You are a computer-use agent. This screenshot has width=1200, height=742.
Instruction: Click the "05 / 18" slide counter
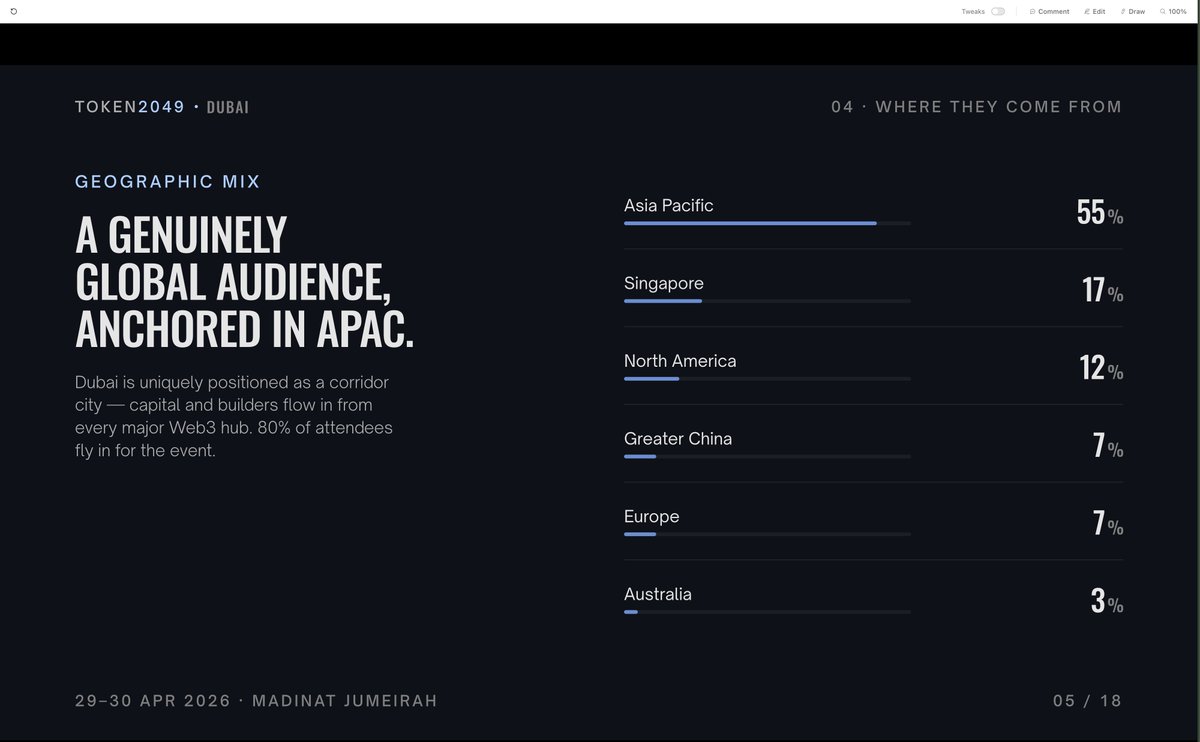click(1088, 701)
